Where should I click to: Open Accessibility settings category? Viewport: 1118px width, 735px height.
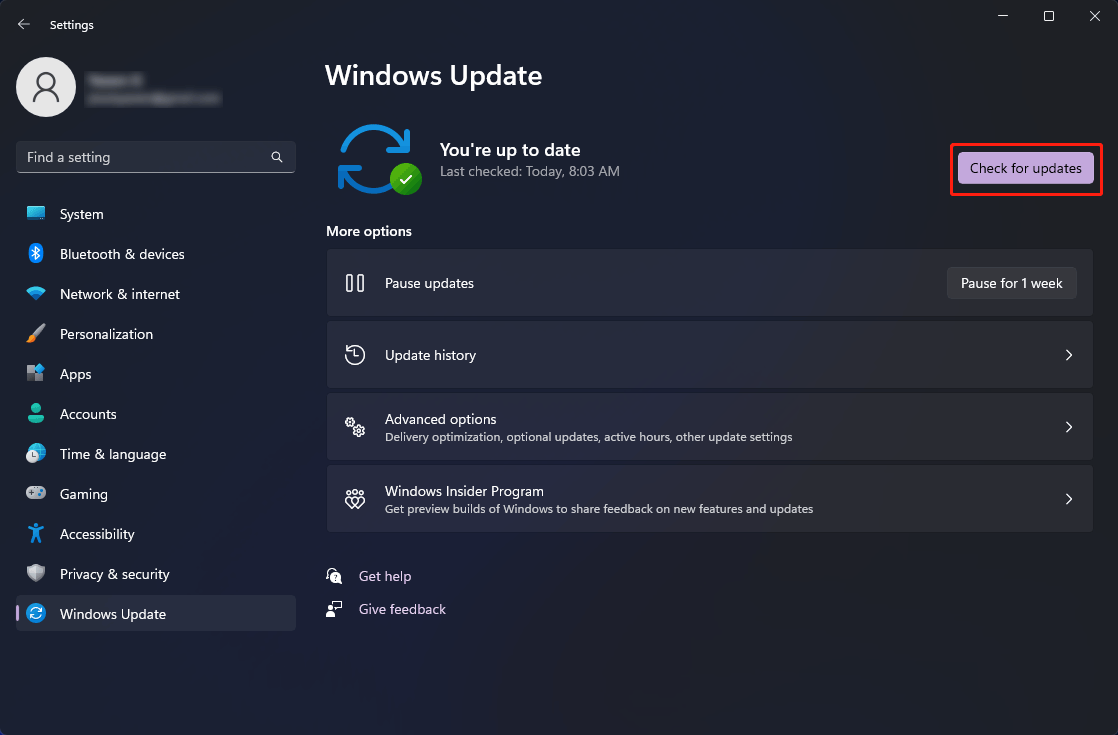155,534
